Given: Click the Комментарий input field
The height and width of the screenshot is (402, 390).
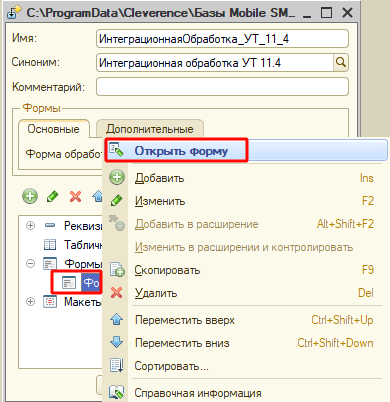Looking at the screenshot, I should pyautogui.click(x=222, y=87).
